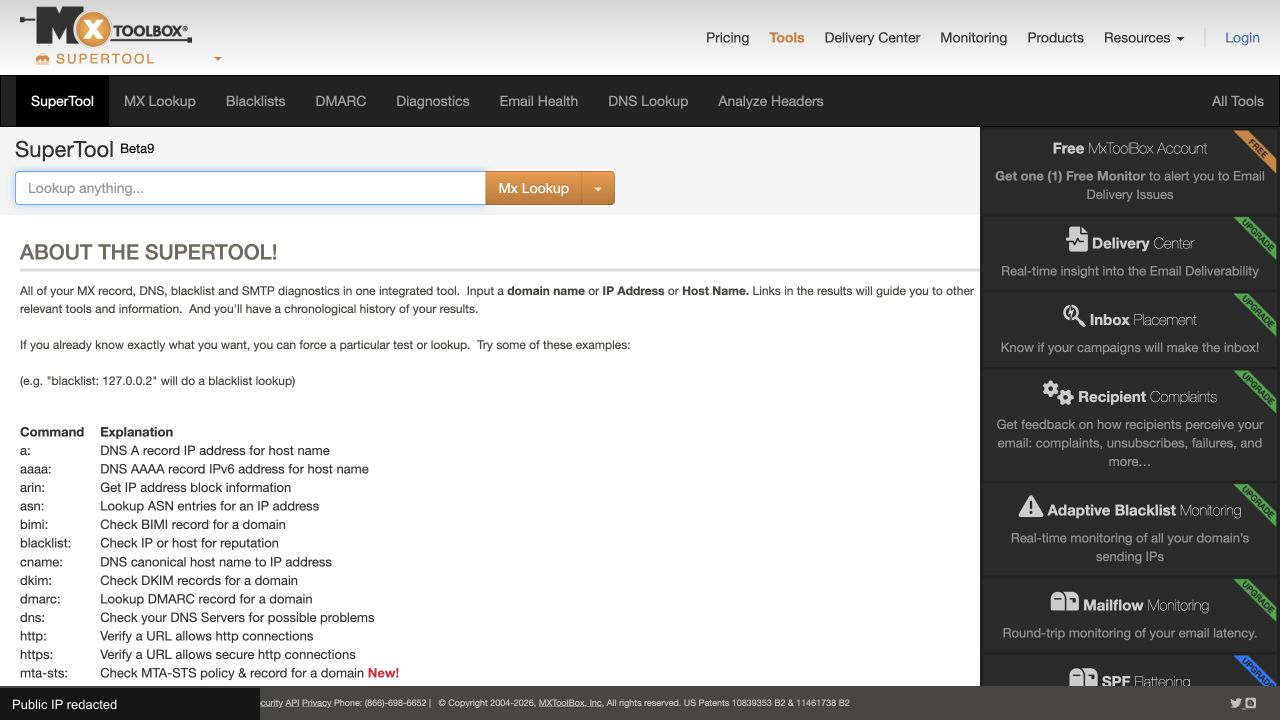Viewport: 1280px width, 720px height.
Task: Switch to the Blacklists tab
Action: [255, 101]
